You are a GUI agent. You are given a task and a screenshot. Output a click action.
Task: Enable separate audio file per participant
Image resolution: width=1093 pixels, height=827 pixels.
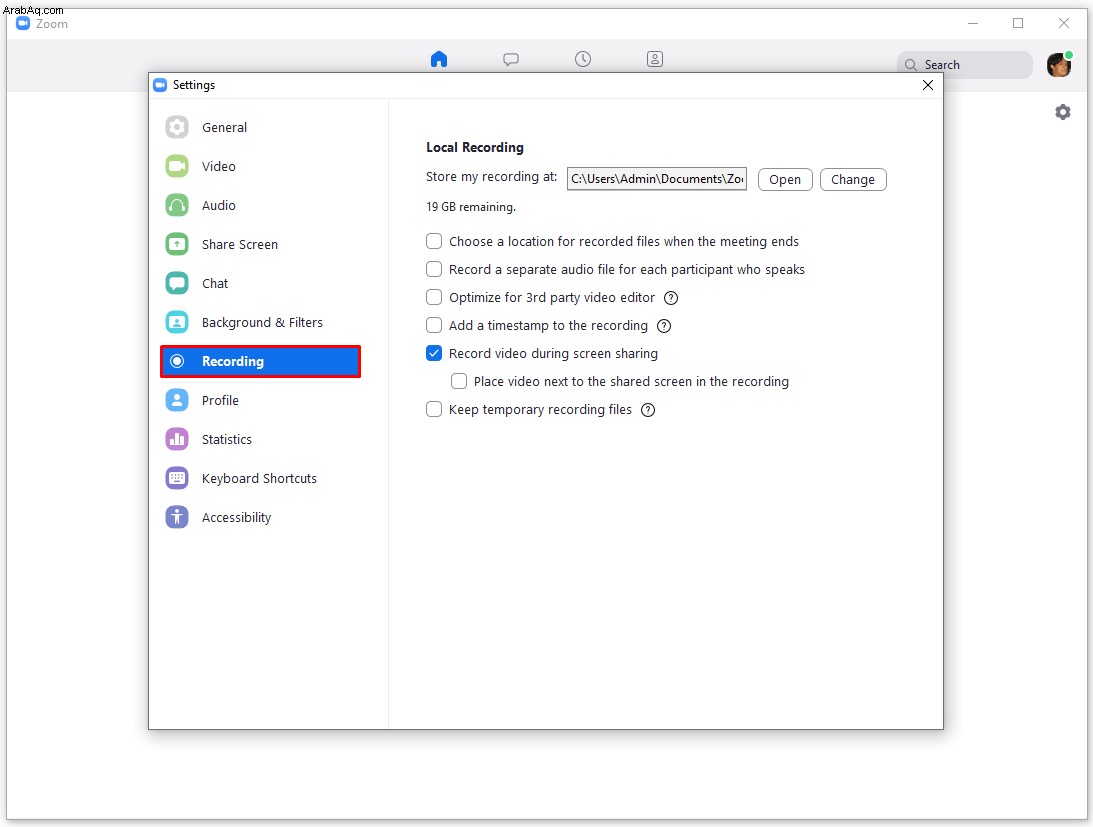(434, 269)
